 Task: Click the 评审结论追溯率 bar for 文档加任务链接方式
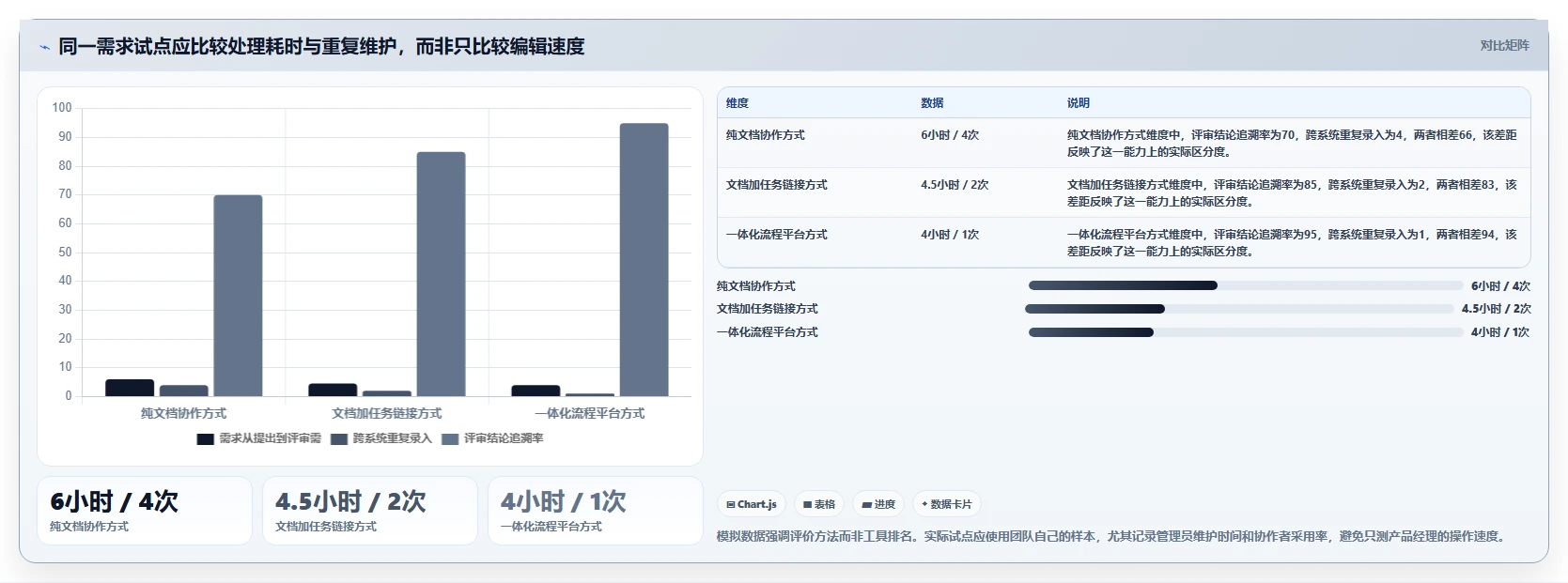[441, 274]
